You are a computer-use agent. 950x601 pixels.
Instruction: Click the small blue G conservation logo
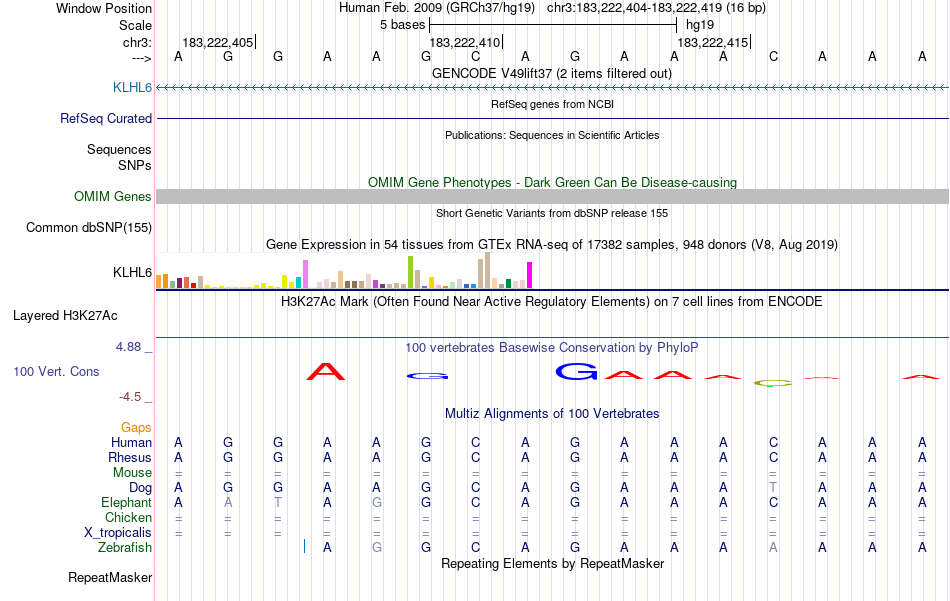(x=427, y=376)
